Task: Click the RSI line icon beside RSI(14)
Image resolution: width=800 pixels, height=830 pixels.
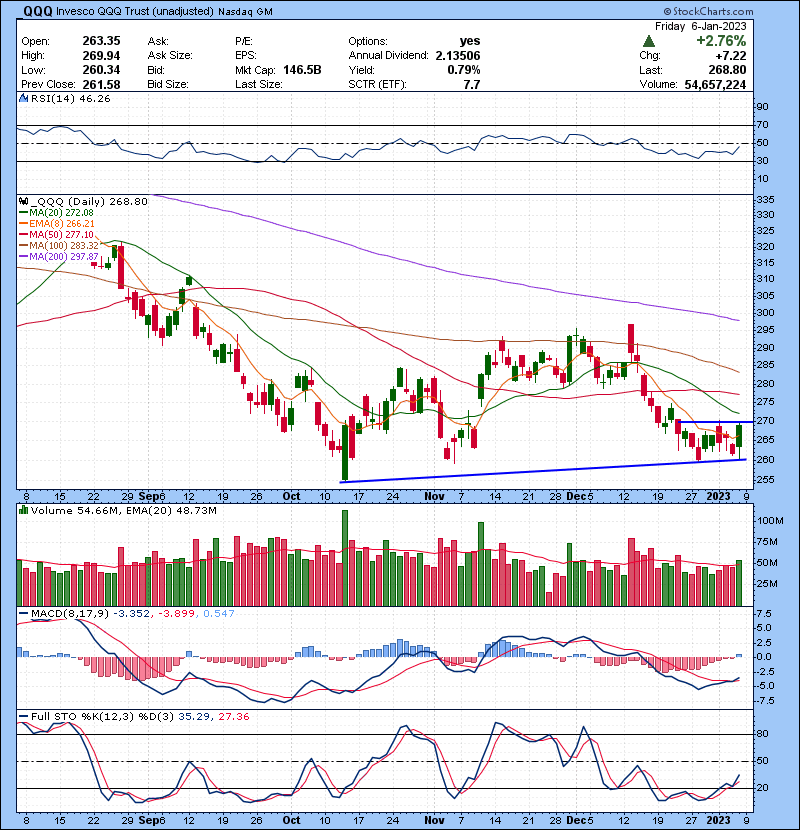Action: [x=23, y=98]
